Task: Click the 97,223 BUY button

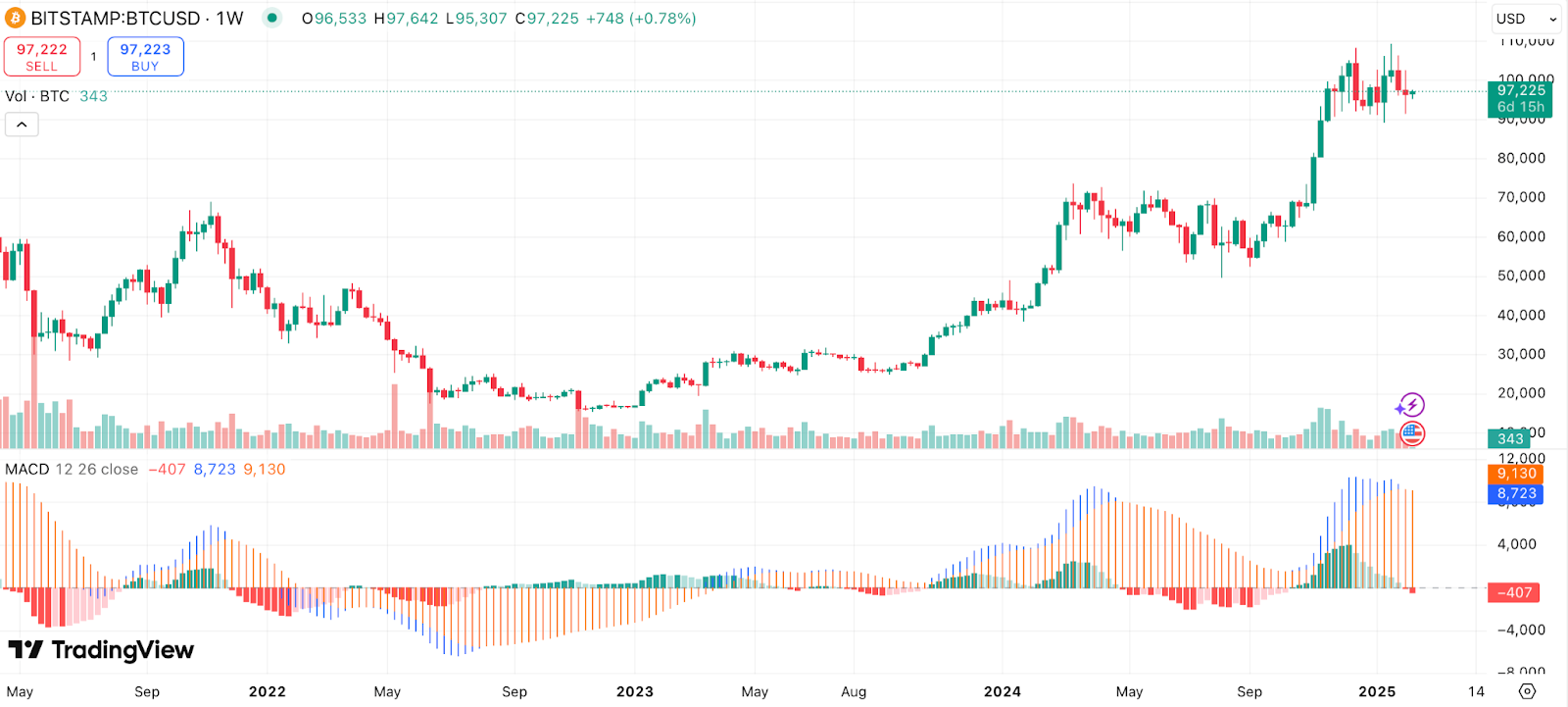Action: [145, 57]
